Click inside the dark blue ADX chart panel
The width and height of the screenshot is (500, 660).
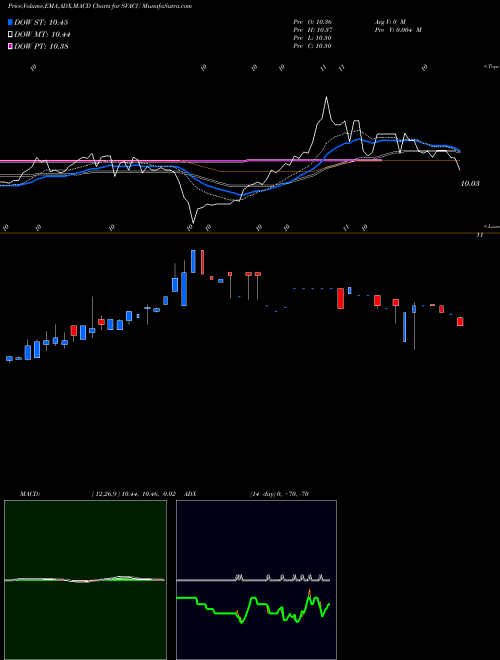pyautogui.click(x=256, y=580)
